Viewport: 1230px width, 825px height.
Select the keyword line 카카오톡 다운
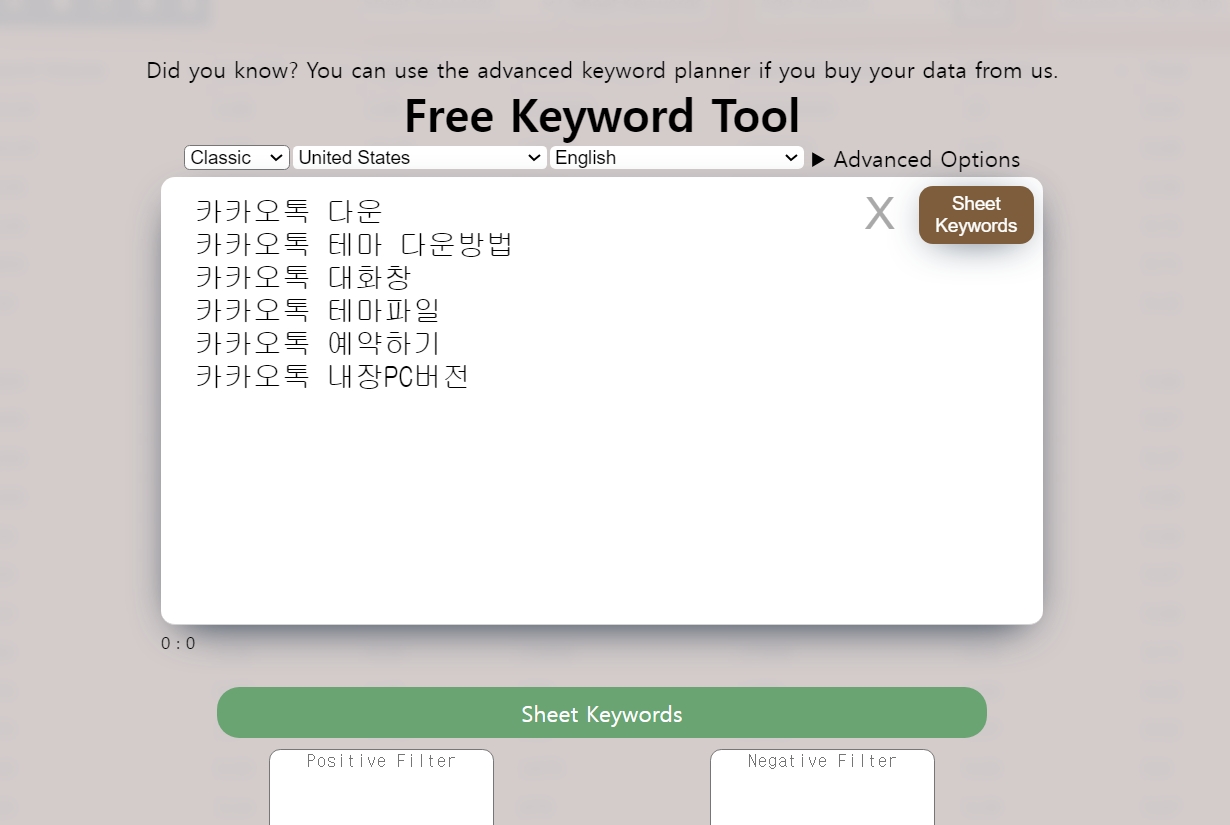pos(289,210)
